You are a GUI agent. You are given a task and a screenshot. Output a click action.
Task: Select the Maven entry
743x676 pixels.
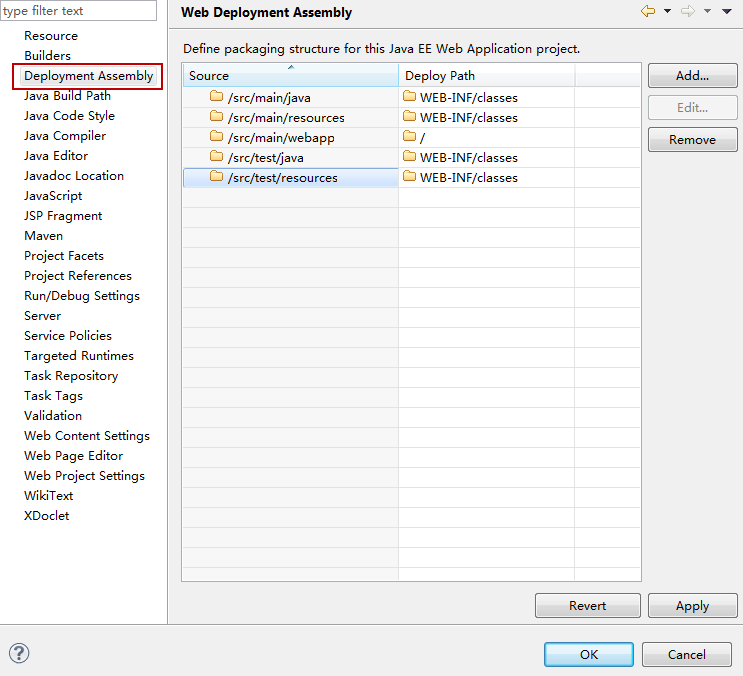point(43,235)
